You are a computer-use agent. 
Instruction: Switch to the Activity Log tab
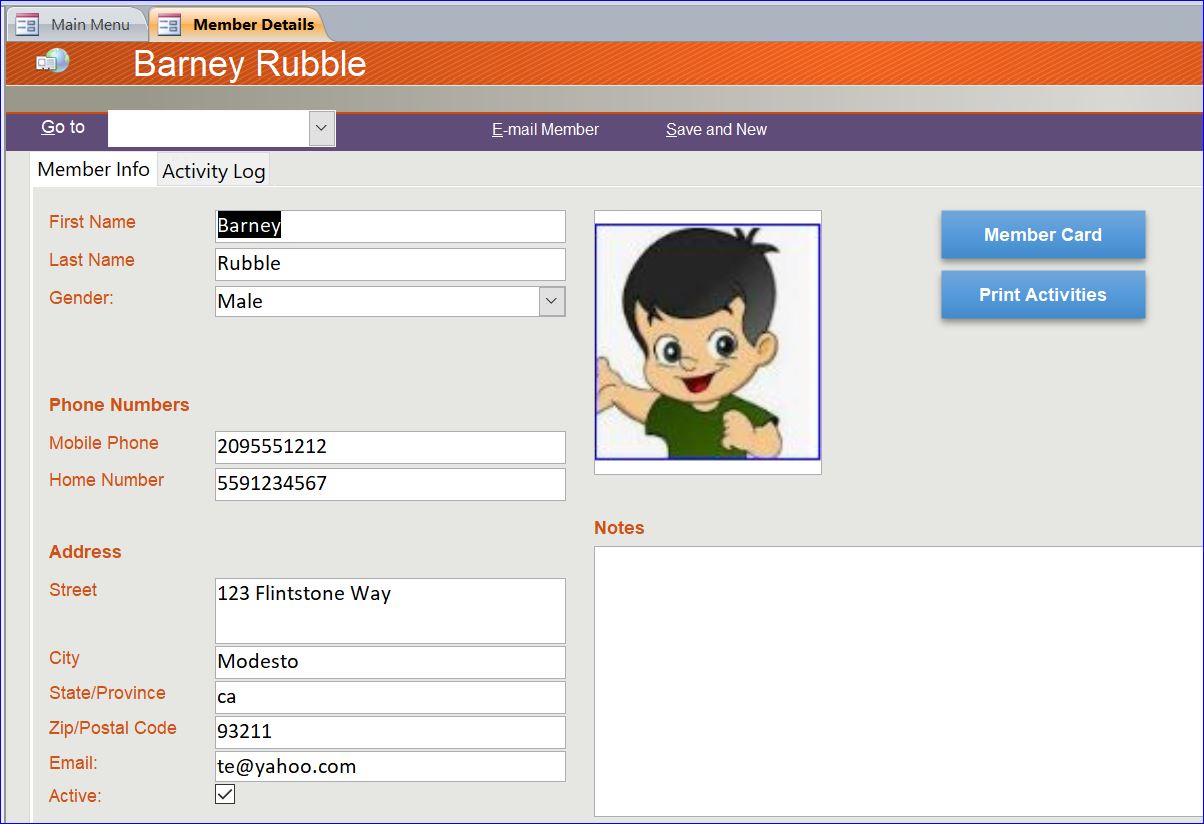(x=214, y=171)
